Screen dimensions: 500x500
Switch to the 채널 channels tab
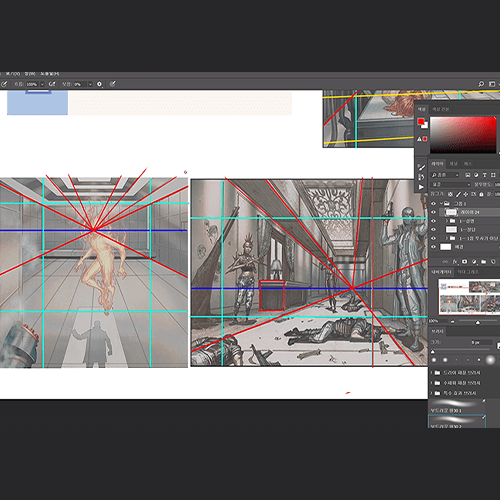(x=453, y=164)
